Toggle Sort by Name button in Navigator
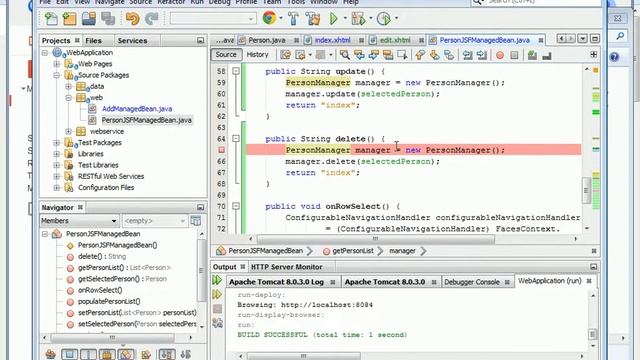Viewport: 640px width, 360px height. tap(167, 354)
